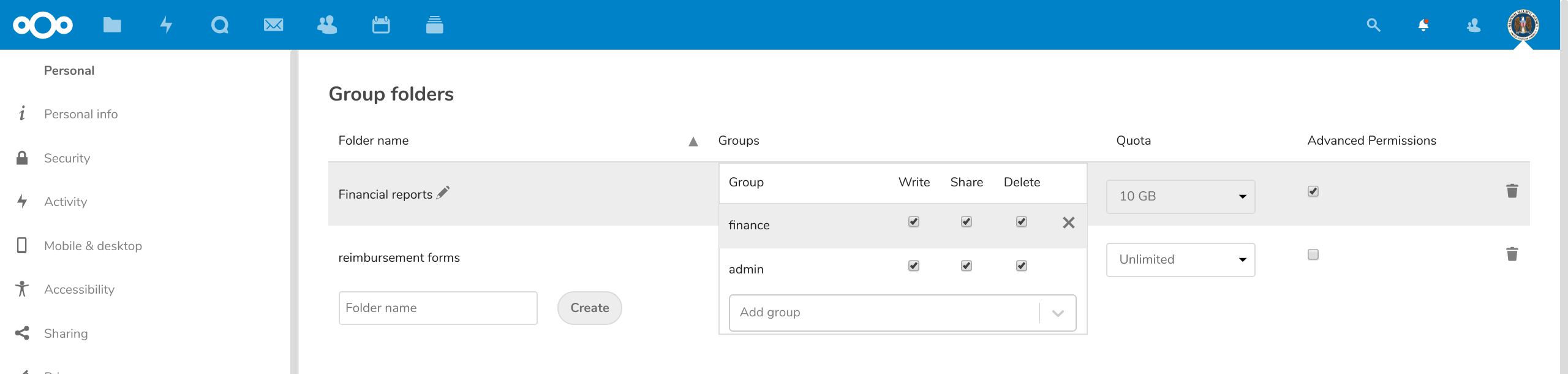Select the Financial reports folder name
Screen dimensions: 1568x374
click(x=385, y=194)
